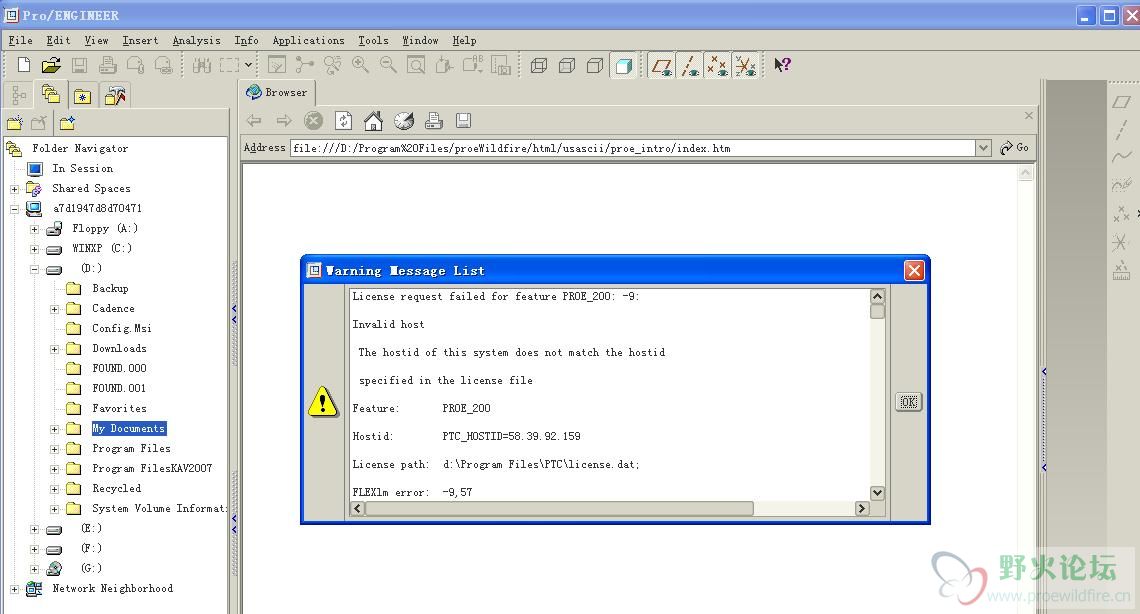The width and height of the screenshot is (1140, 614).
Task: Click the binoculars Find tool
Action: pyautogui.click(x=201, y=65)
